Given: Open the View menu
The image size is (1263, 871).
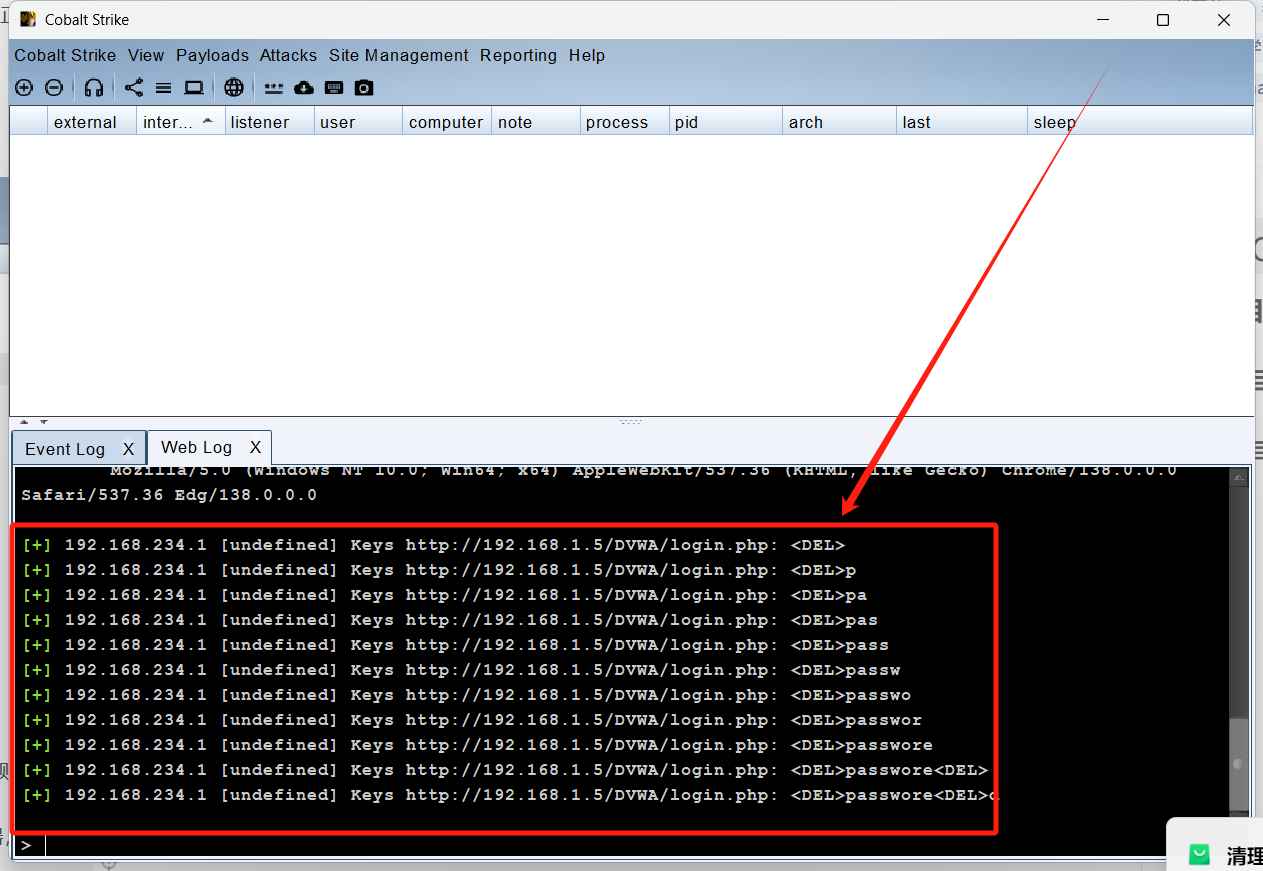Looking at the screenshot, I should 146,56.
